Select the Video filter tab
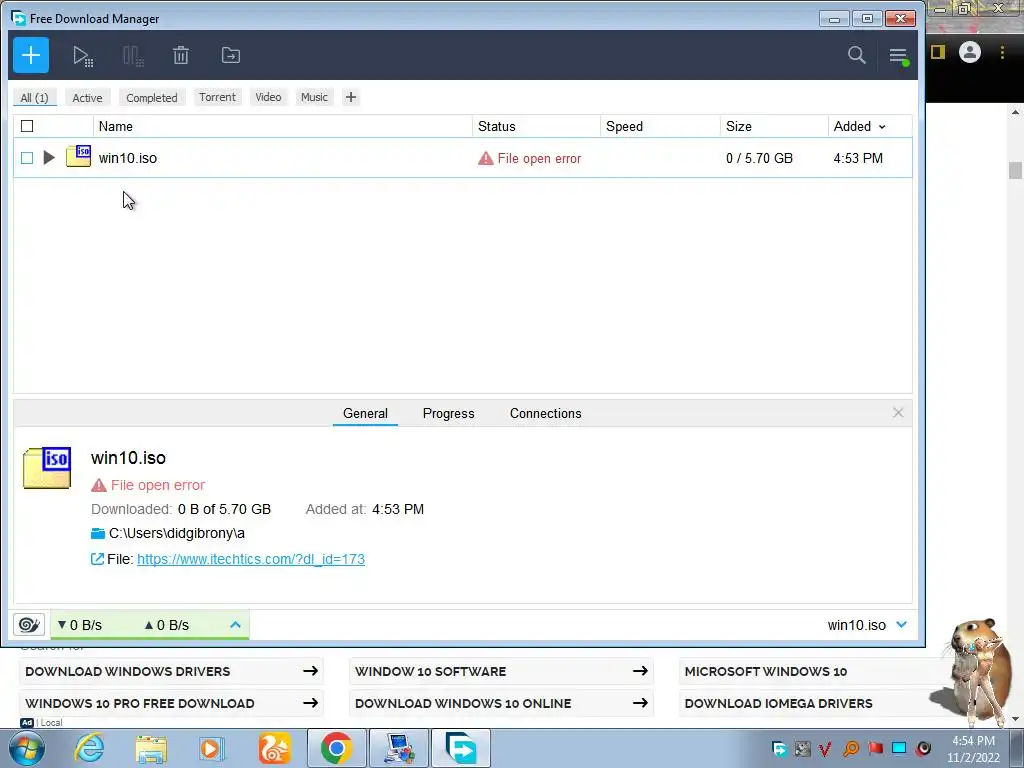The height and width of the screenshot is (768, 1024). click(x=268, y=97)
